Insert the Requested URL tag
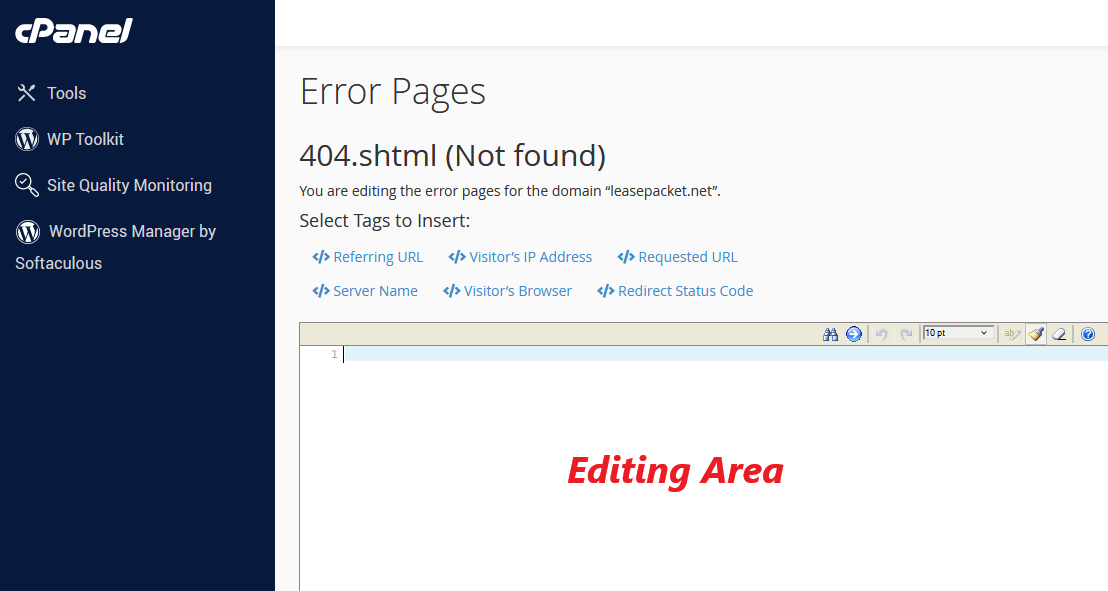Viewport: 1108px width, 591px height. pyautogui.click(x=677, y=256)
